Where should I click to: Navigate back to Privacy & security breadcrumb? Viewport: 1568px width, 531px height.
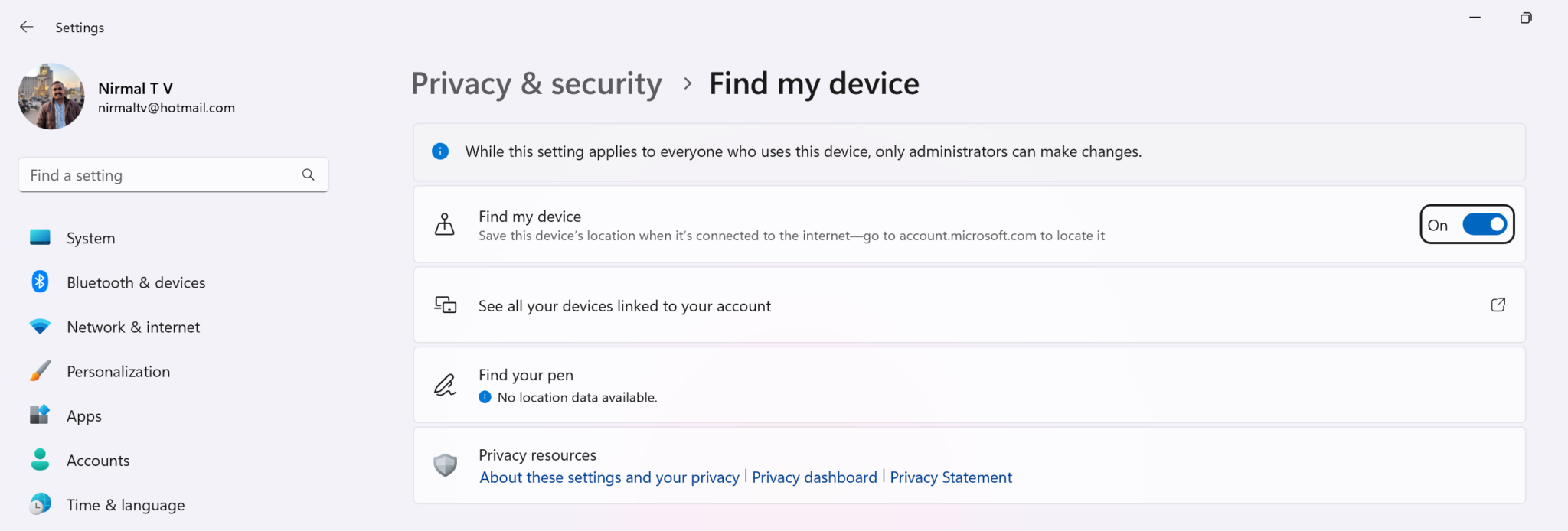536,83
